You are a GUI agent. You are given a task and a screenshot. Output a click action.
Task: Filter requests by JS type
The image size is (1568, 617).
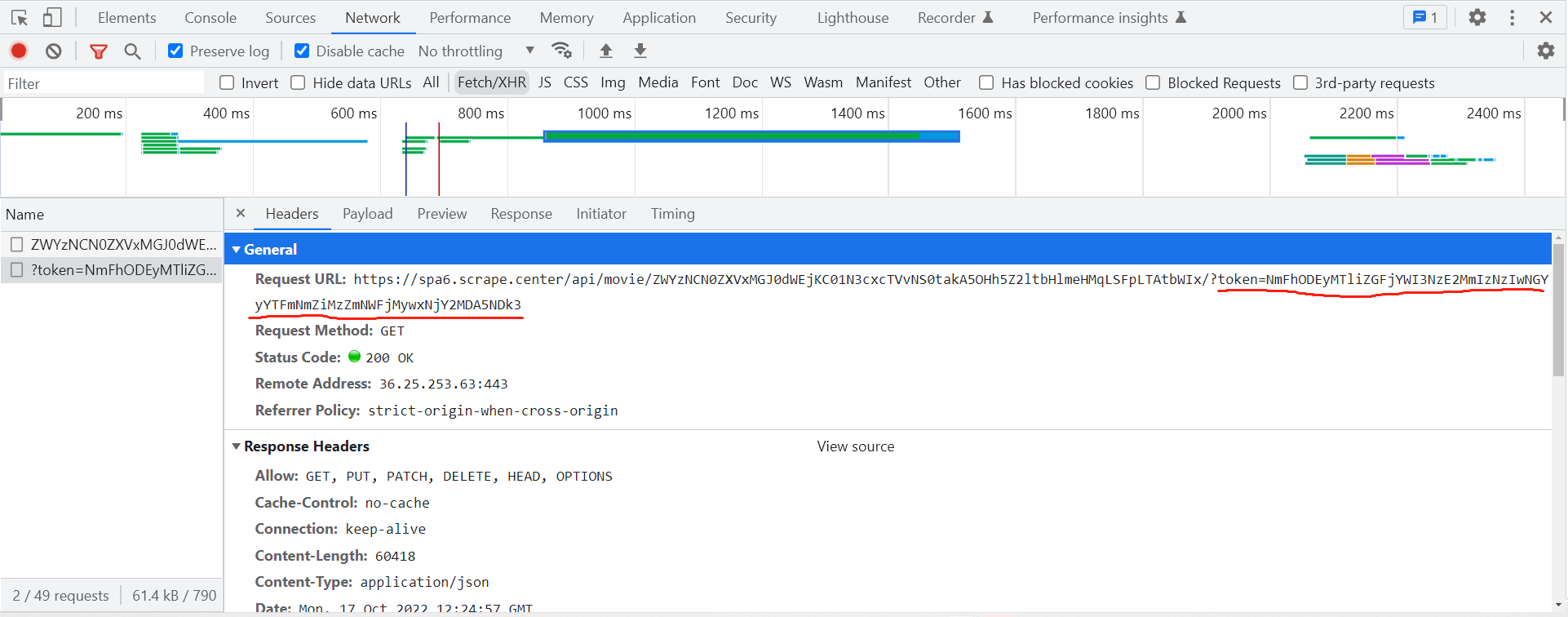tap(545, 82)
